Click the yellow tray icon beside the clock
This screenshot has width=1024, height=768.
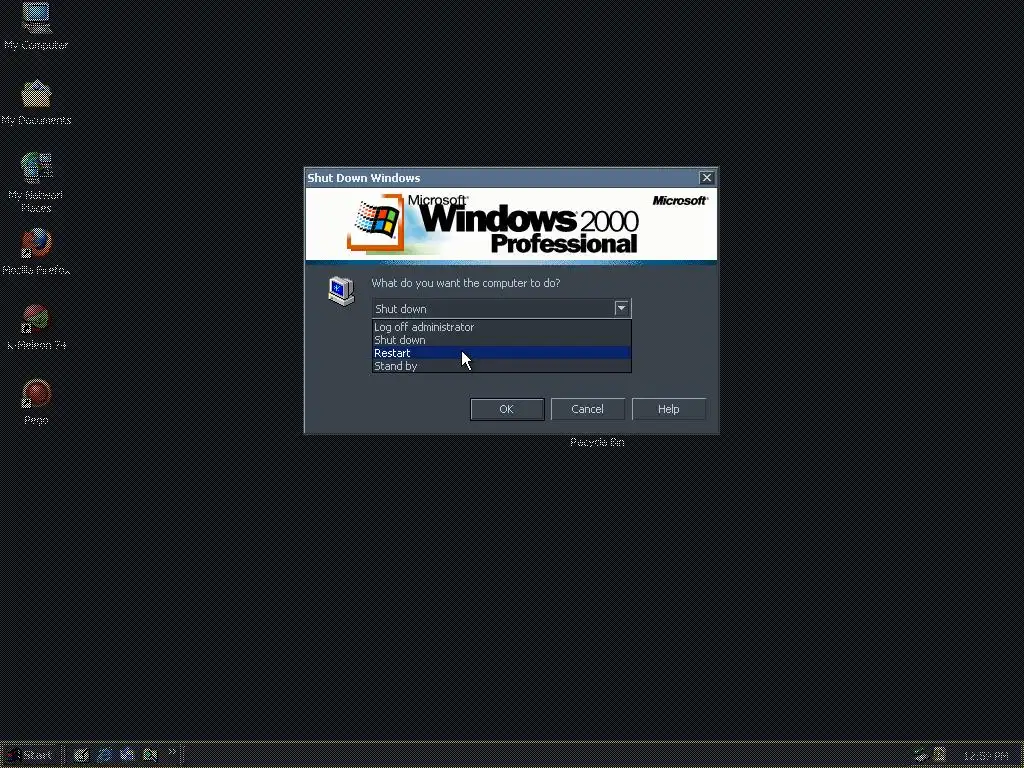tap(940, 755)
